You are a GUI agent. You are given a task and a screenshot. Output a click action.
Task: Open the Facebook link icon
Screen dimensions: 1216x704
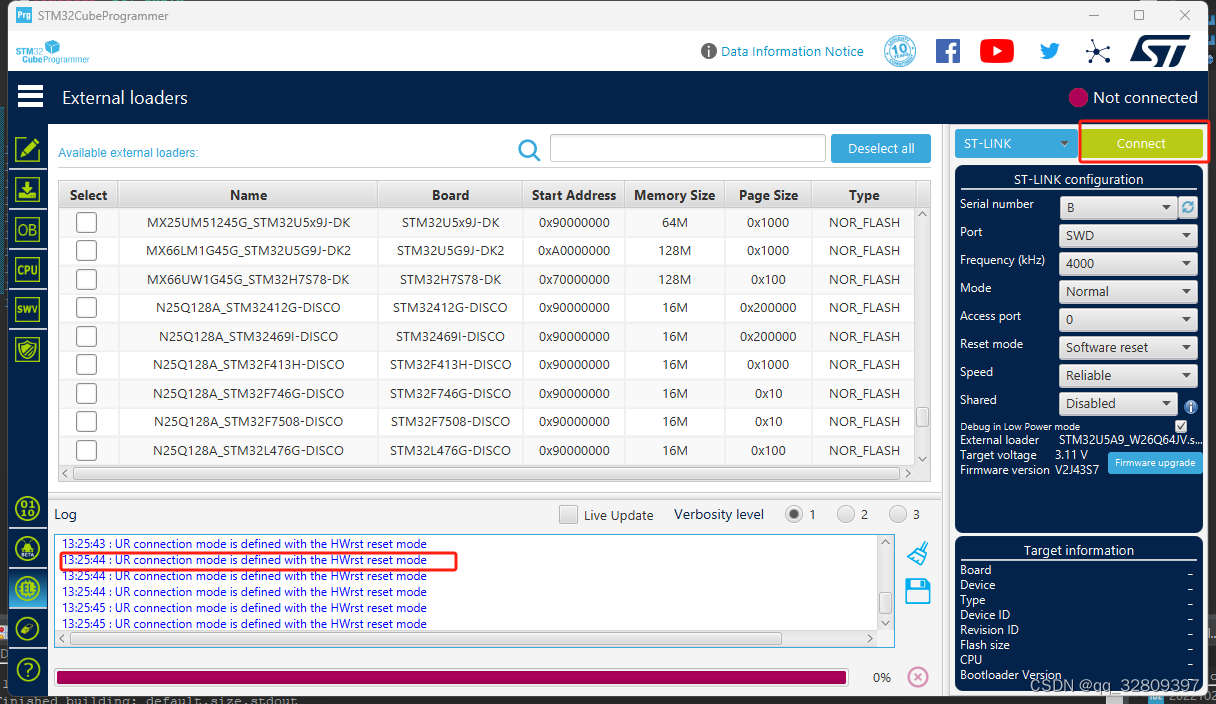click(948, 51)
